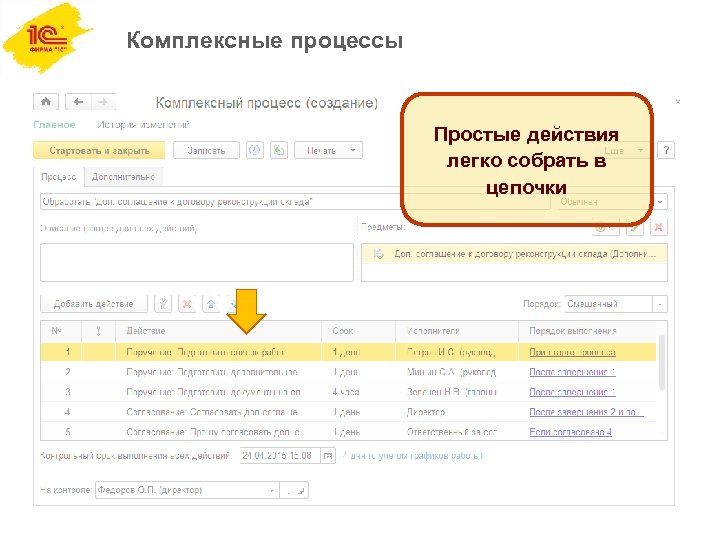Open После завершения link in row 2

(572, 372)
